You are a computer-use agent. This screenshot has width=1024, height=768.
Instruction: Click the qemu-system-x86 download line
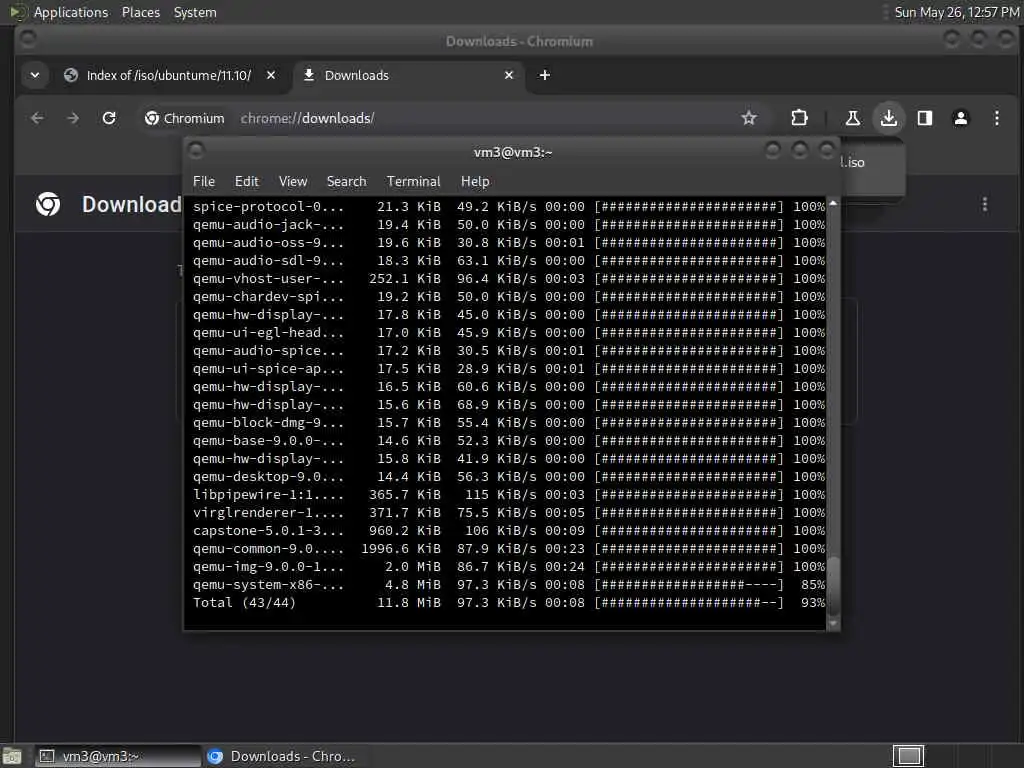(509, 584)
